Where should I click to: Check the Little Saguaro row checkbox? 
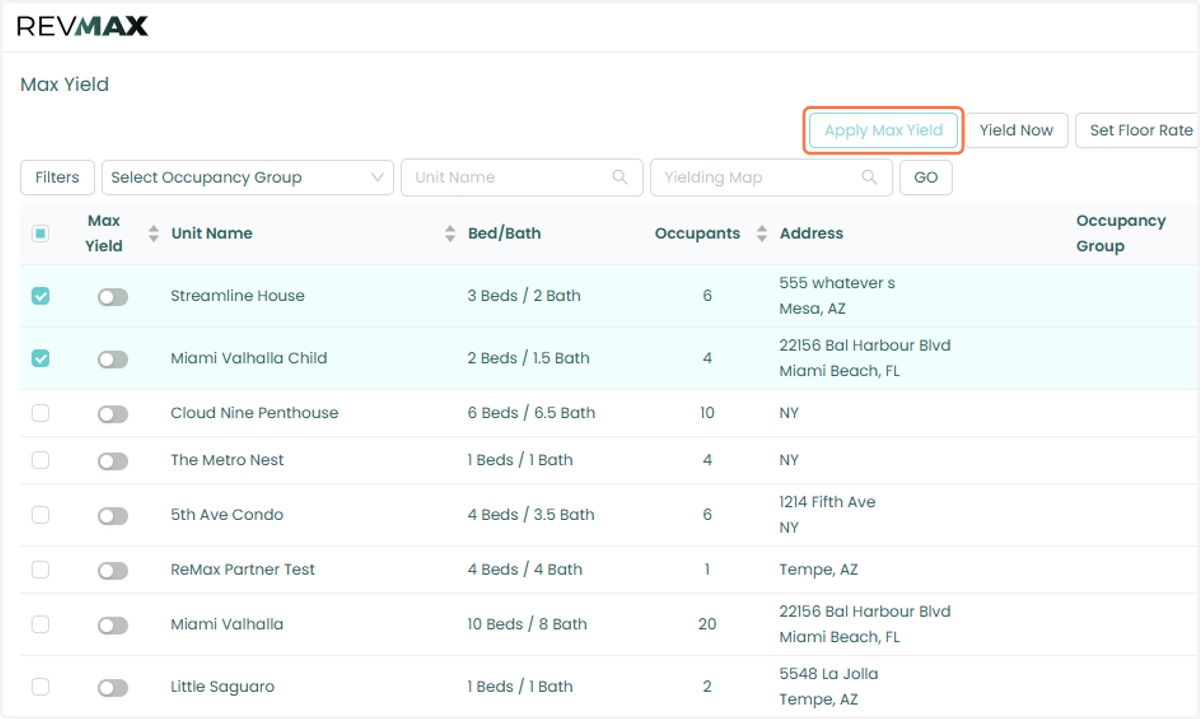(40, 687)
